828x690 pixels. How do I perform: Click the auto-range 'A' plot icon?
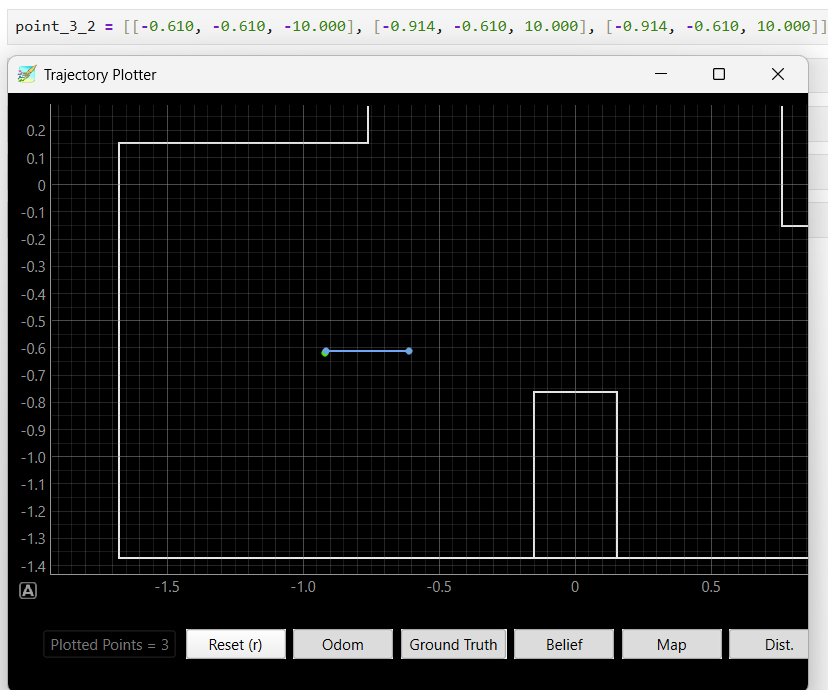28,590
